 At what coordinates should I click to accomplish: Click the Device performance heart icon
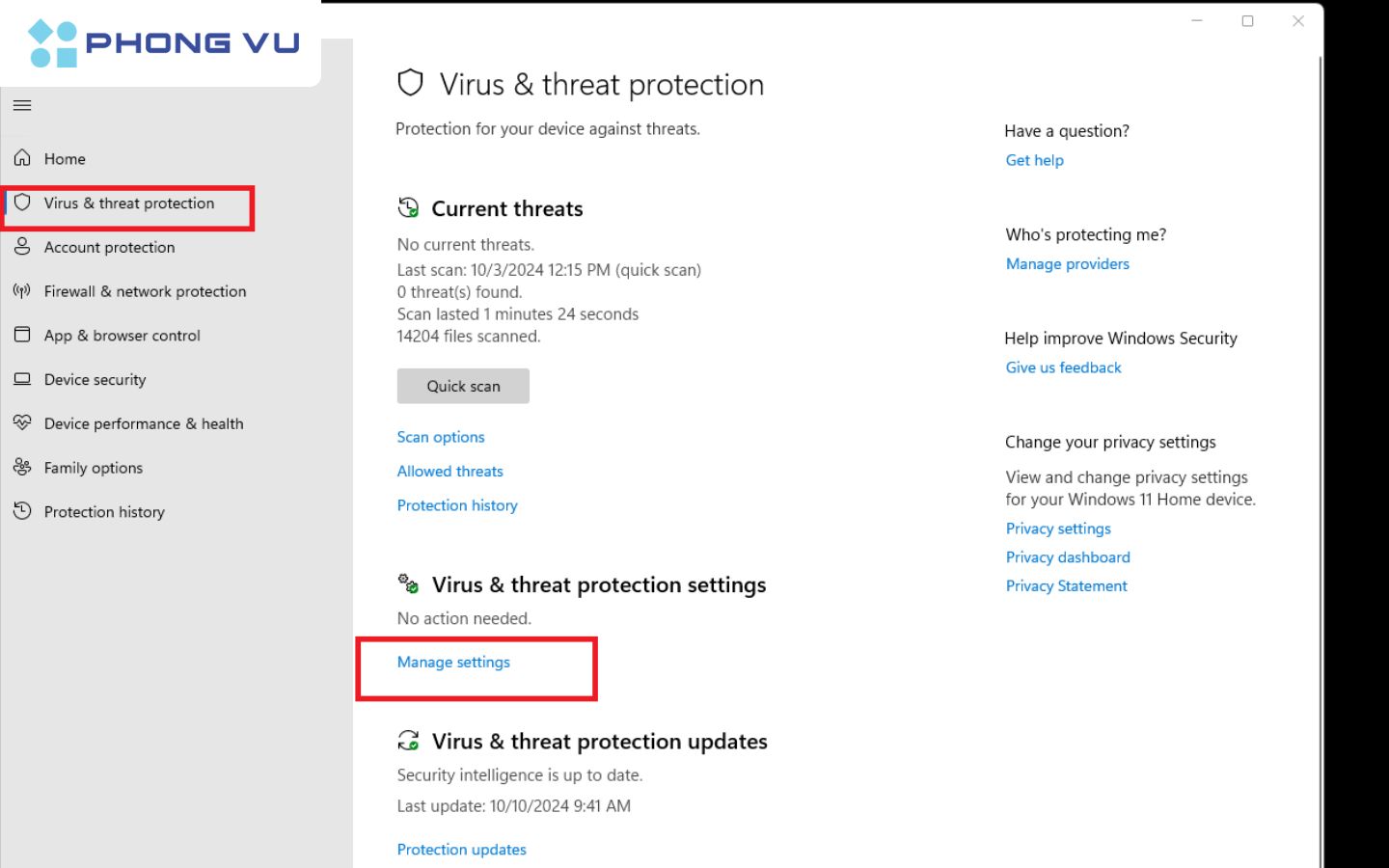[22, 423]
